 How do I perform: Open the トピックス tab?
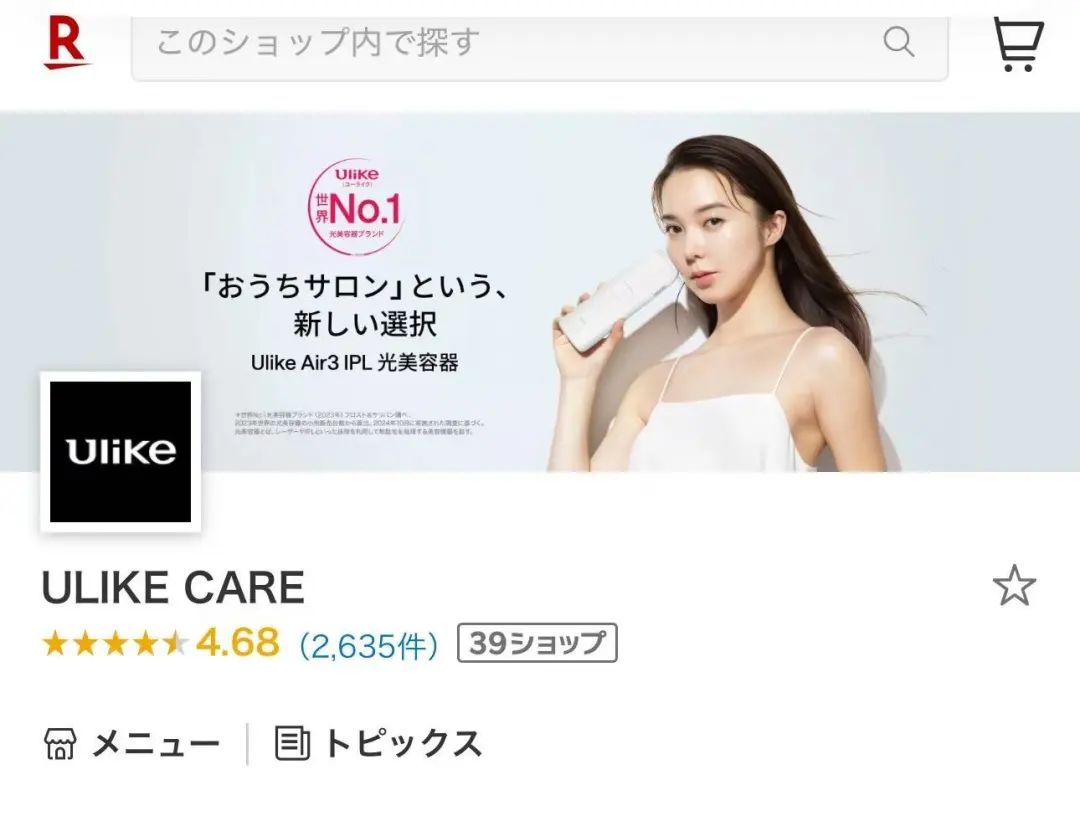click(x=378, y=743)
